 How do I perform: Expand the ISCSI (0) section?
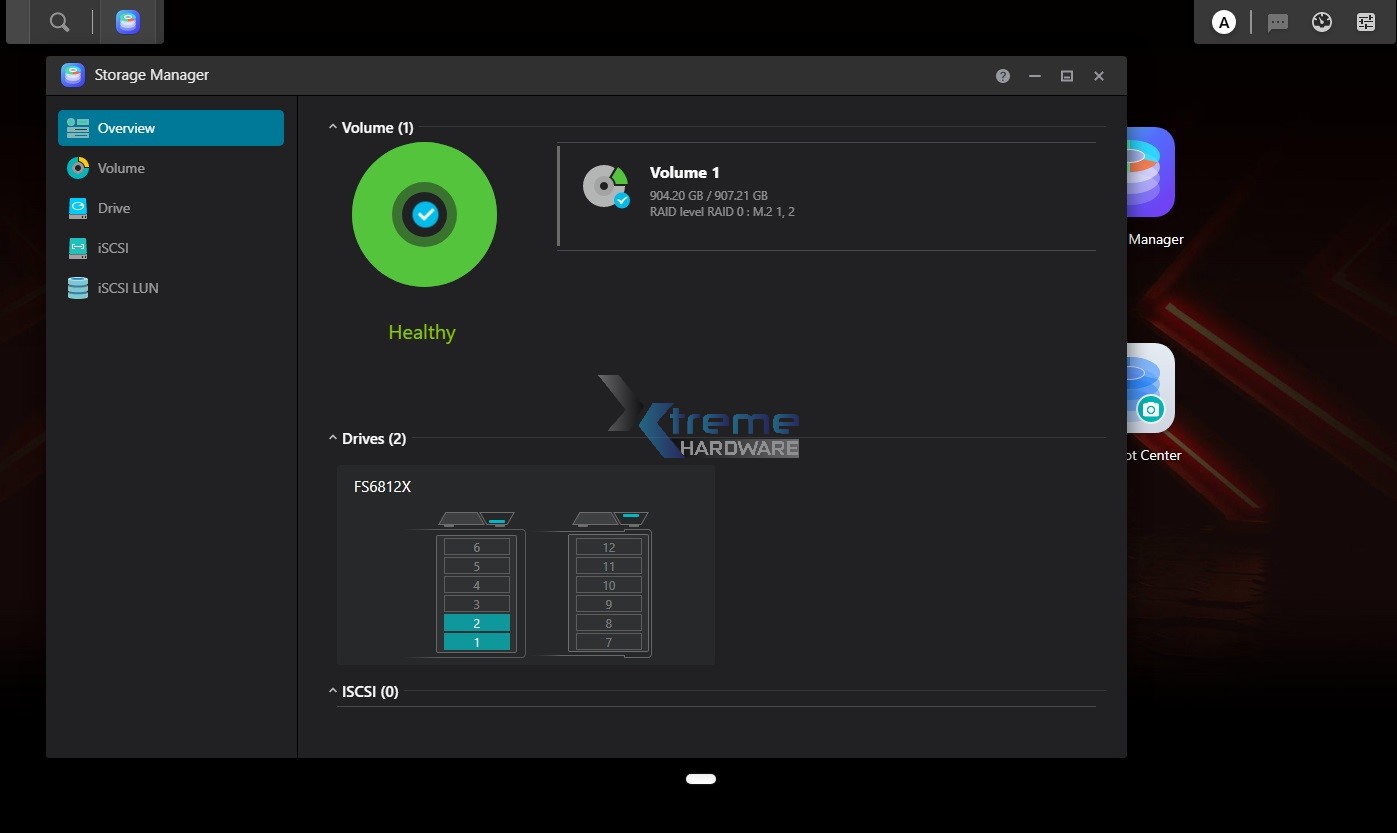[333, 692]
